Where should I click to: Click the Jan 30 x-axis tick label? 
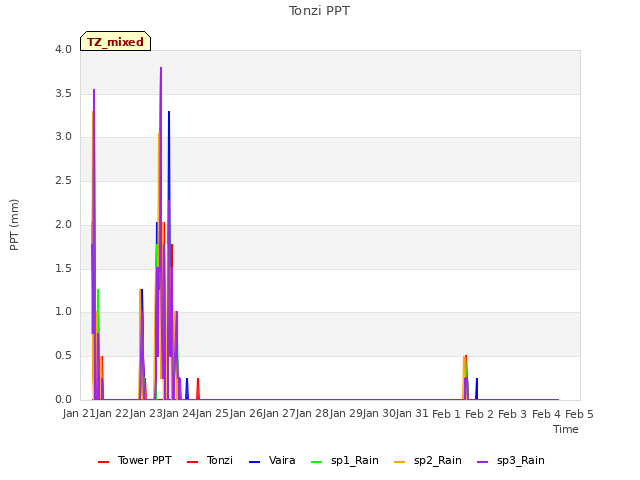(x=379, y=414)
